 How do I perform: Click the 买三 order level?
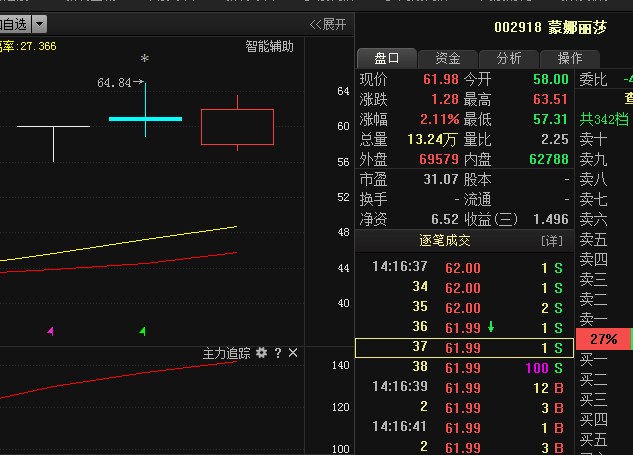(x=593, y=399)
